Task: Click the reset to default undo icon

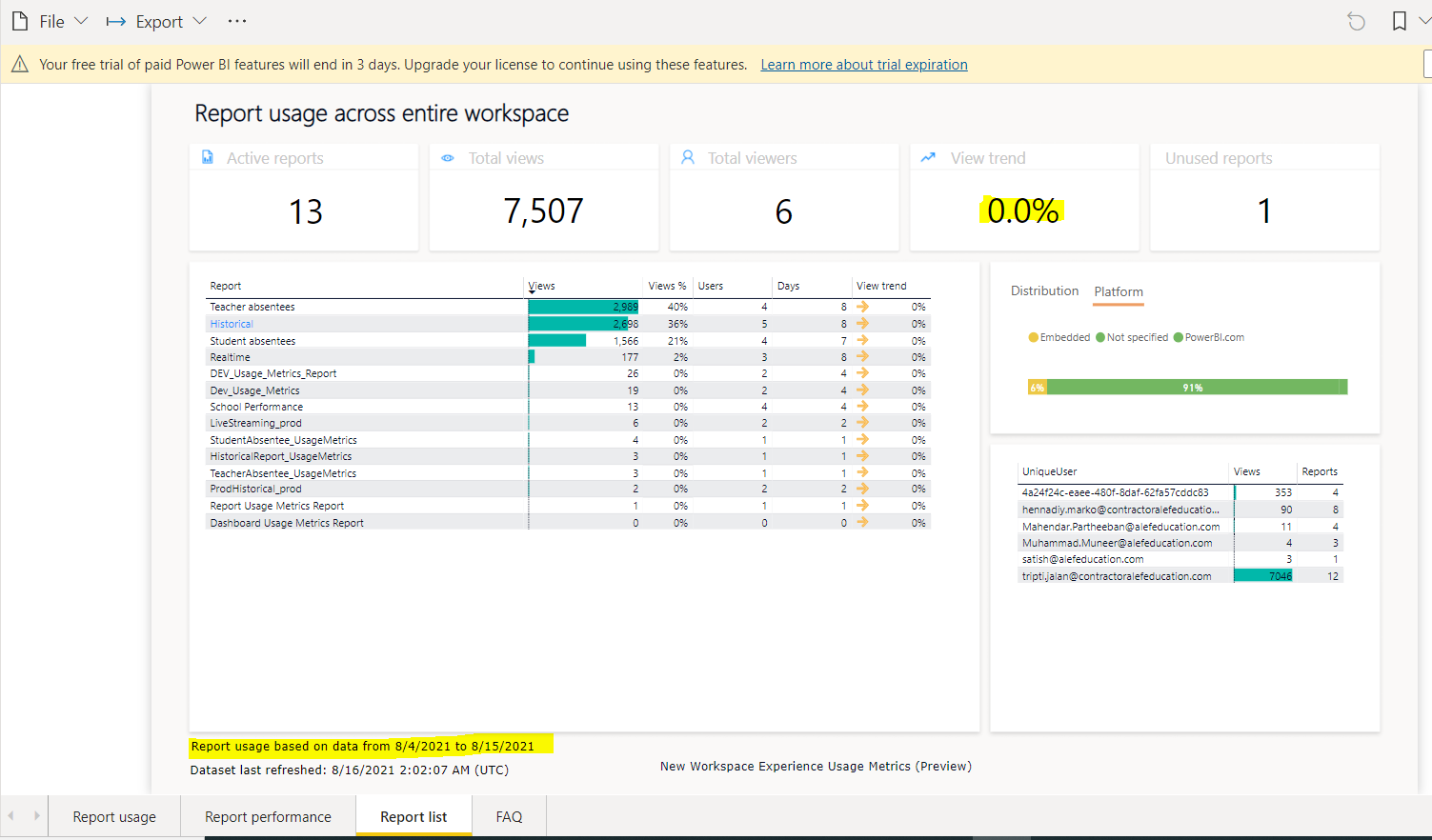Action: (x=1356, y=21)
